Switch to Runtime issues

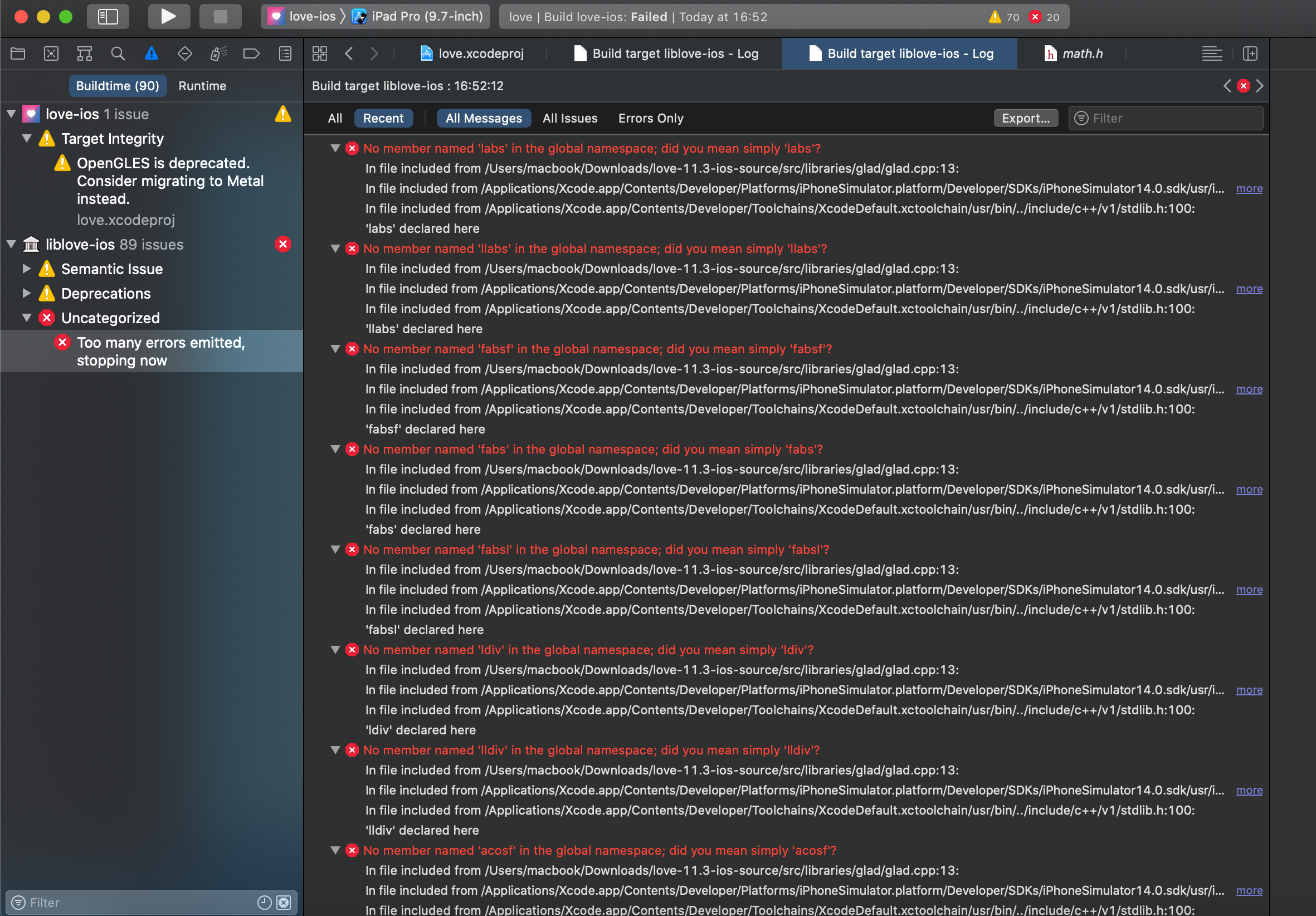click(202, 86)
